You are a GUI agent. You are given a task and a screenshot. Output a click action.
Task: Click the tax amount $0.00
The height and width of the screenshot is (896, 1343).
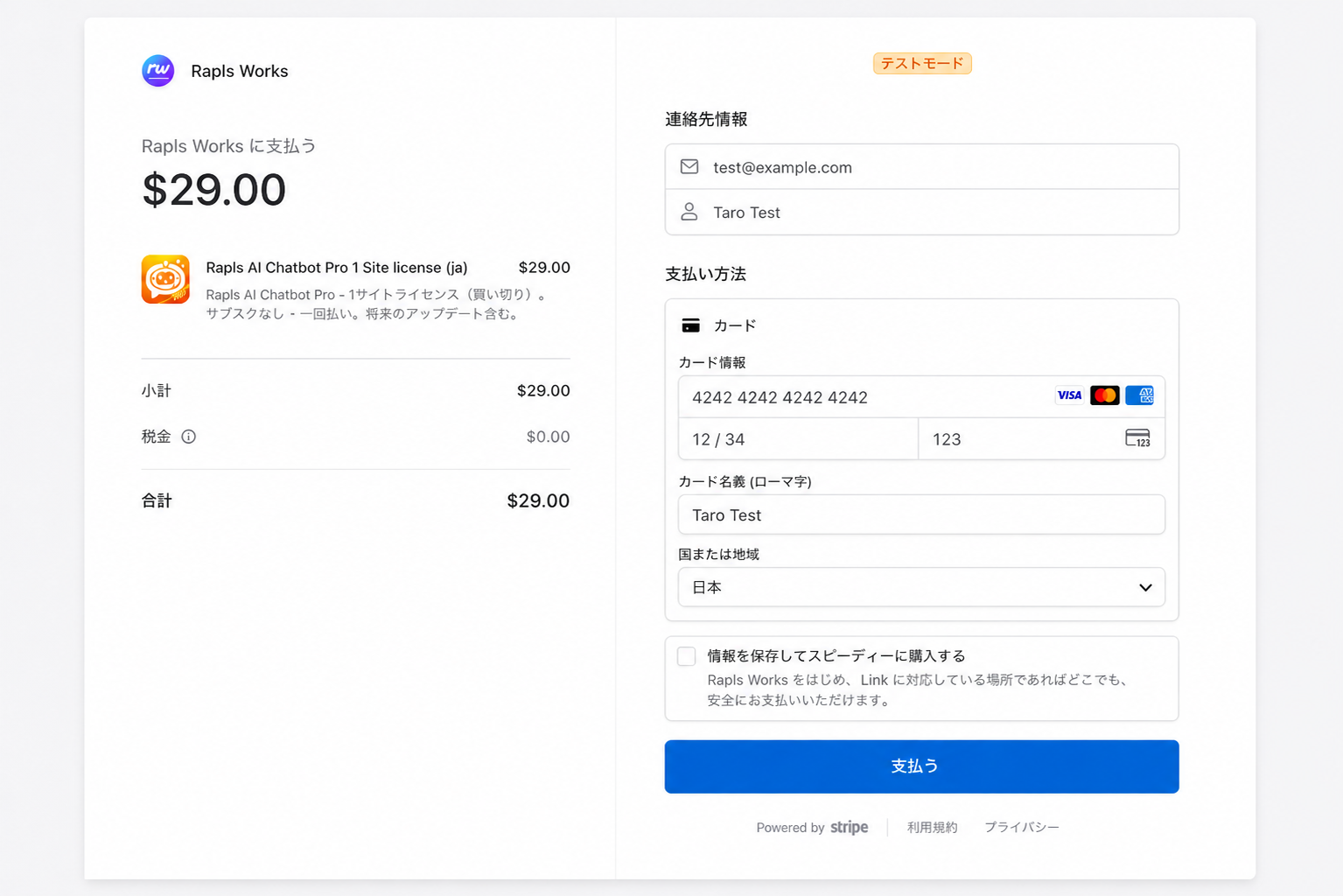pyautogui.click(x=548, y=437)
